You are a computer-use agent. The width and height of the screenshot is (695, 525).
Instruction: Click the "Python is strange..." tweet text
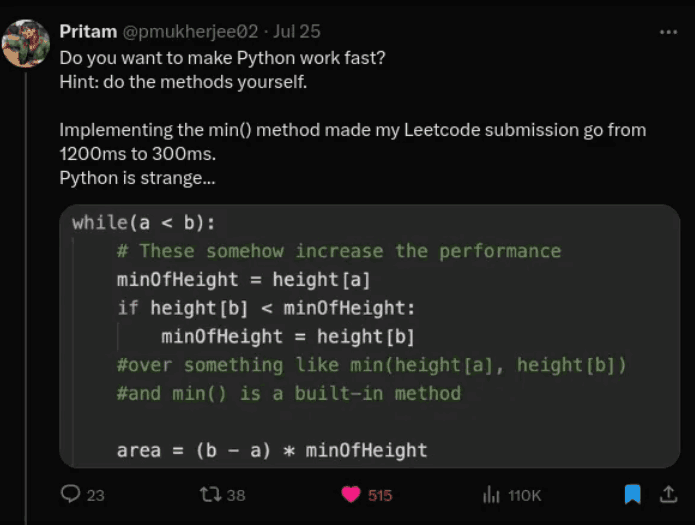137,179
